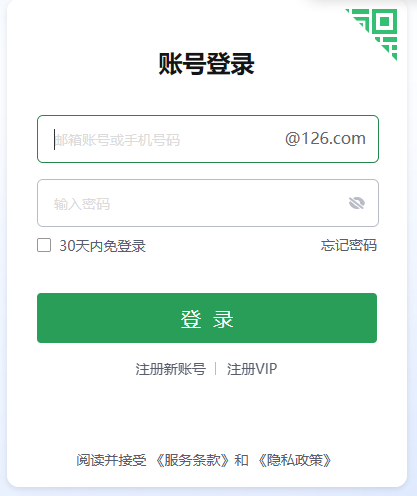Image resolution: width=417 pixels, height=496 pixels.
Task: Click the 账号登录 heading
Action: [206, 64]
